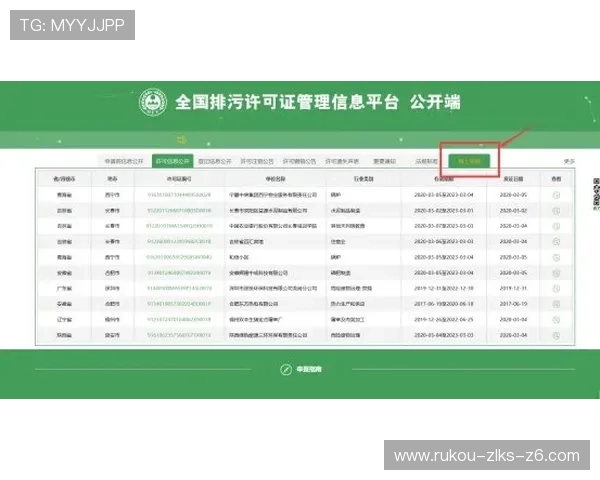Open permit number link in 辽宁省 row
The image size is (600, 480).
click(x=179, y=320)
